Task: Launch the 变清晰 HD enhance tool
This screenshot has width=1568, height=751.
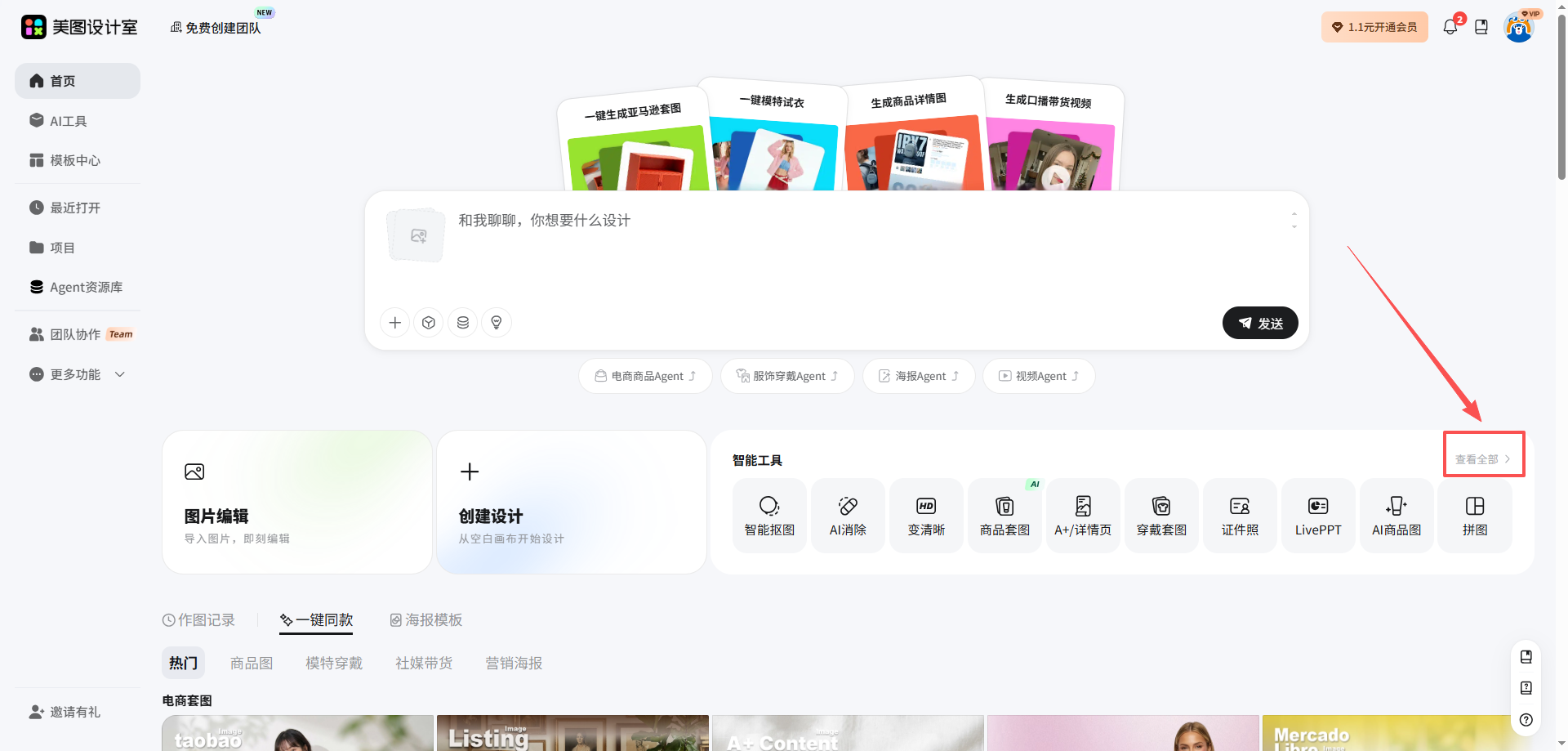Action: (925, 515)
